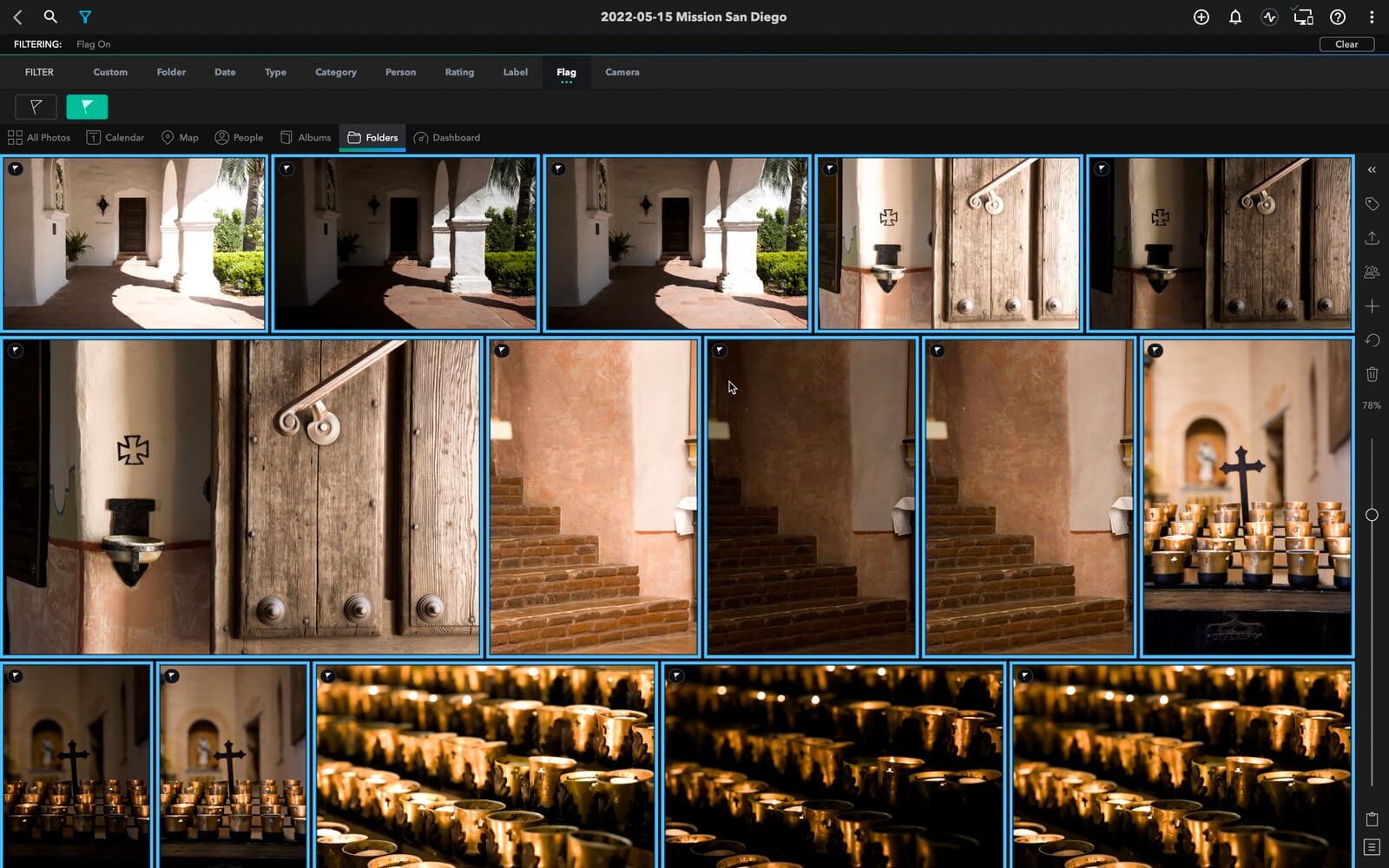
Task: Click the add plus circle icon
Action: tap(1201, 16)
